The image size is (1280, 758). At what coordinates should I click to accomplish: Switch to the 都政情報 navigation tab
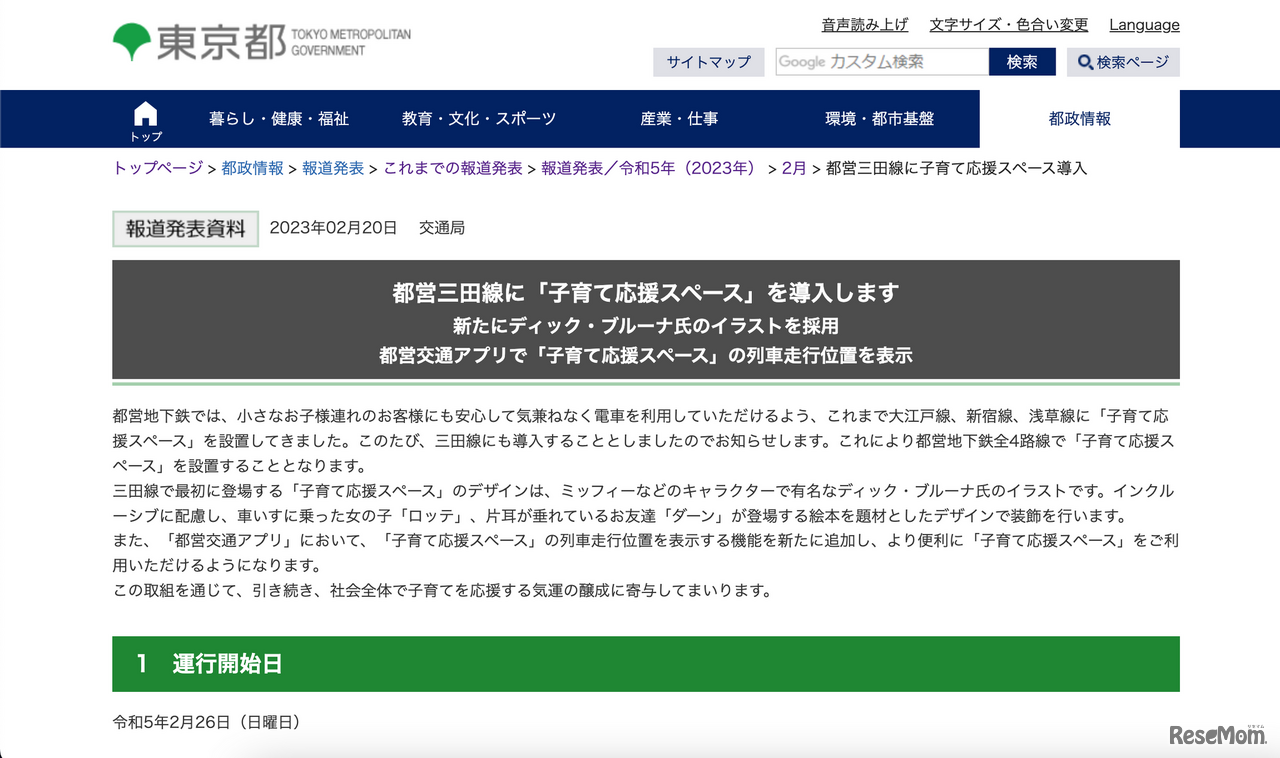coord(1080,117)
